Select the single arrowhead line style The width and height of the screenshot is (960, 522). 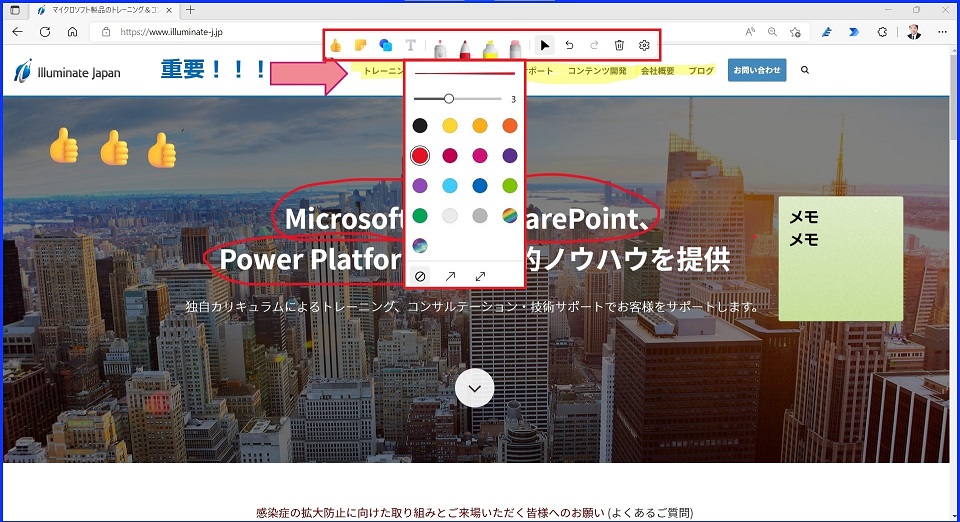click(450, 277)
